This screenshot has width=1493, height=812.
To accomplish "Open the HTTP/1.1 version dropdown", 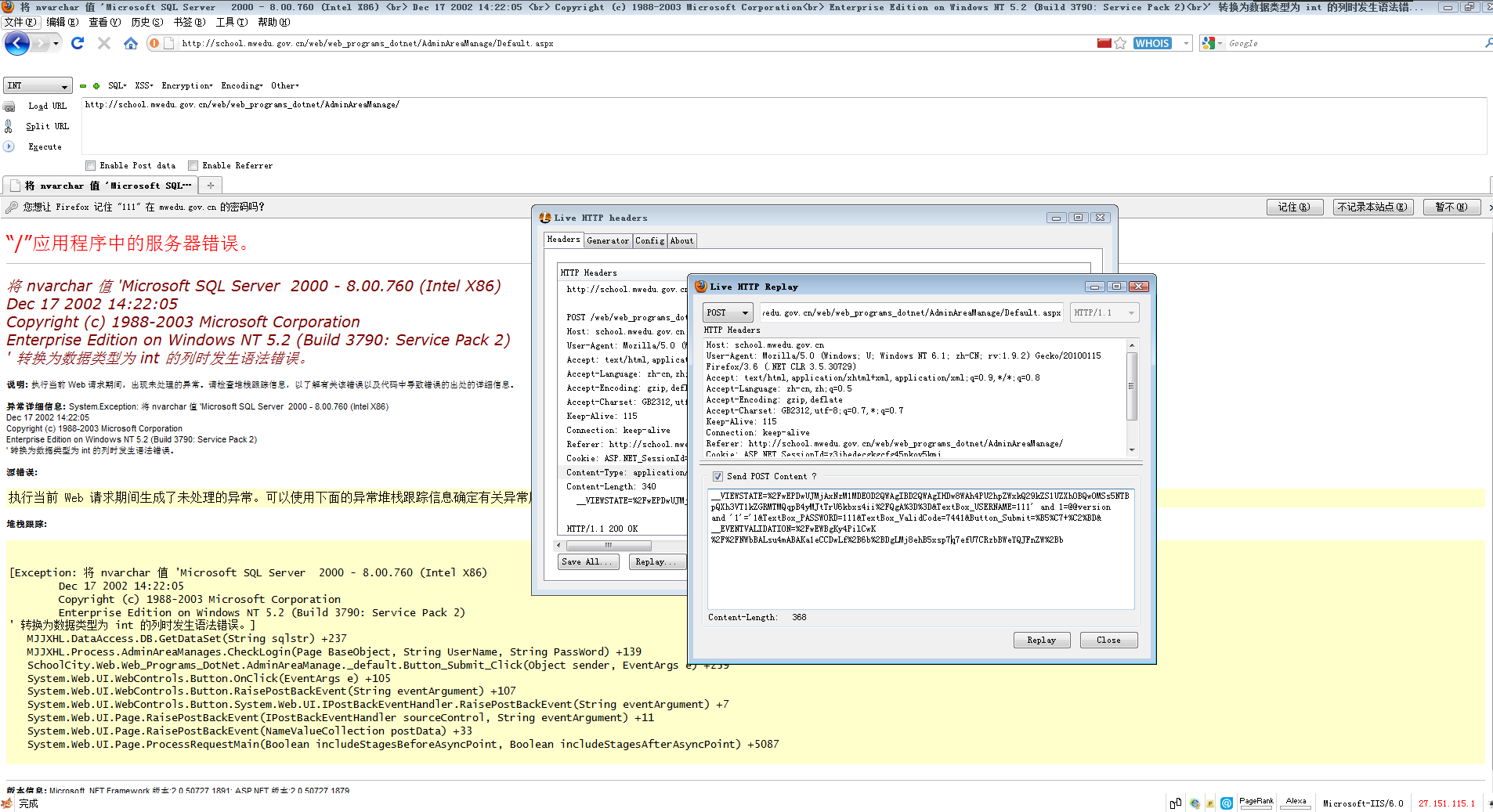I will click(1104, 312).
